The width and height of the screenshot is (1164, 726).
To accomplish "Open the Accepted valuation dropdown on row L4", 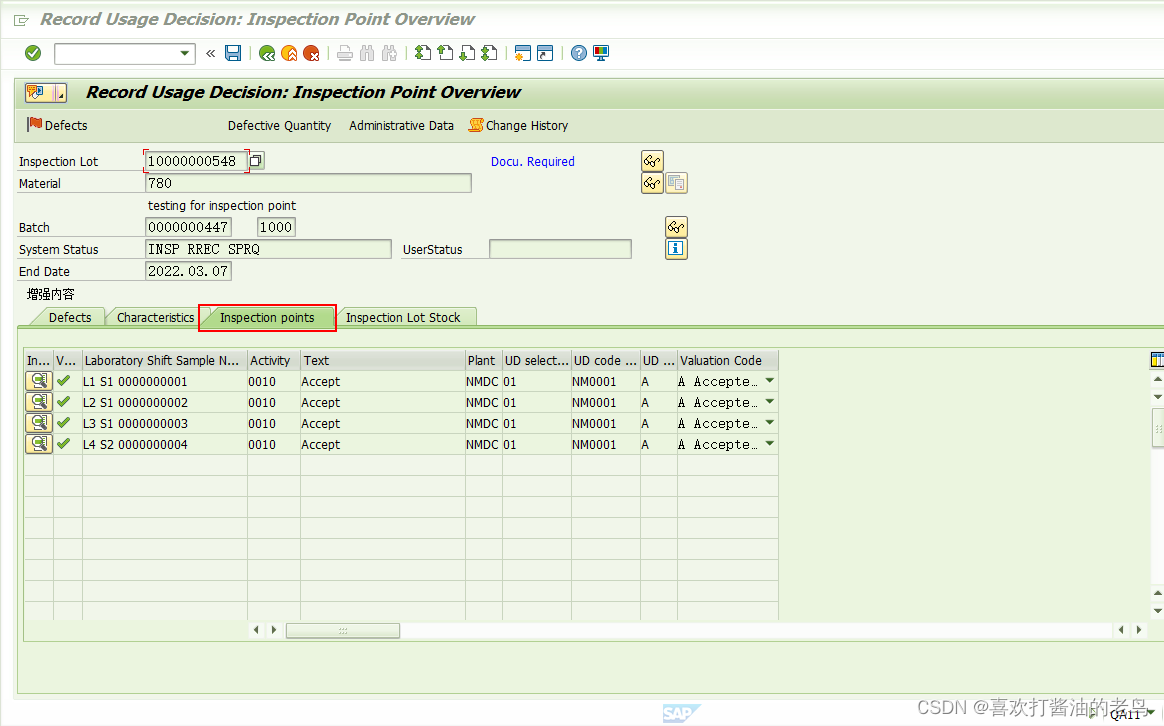I will pos(769,443).
